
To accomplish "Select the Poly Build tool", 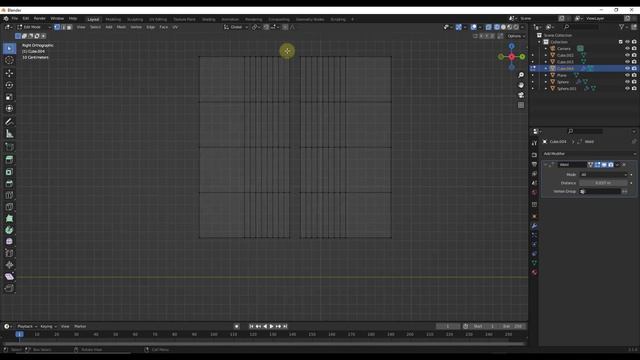I will pos(9,218).
